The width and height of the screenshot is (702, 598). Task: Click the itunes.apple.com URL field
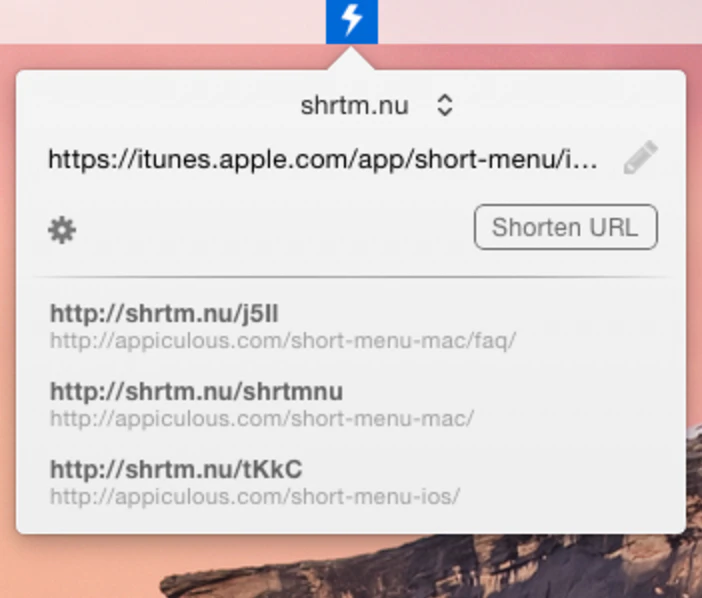323,159
